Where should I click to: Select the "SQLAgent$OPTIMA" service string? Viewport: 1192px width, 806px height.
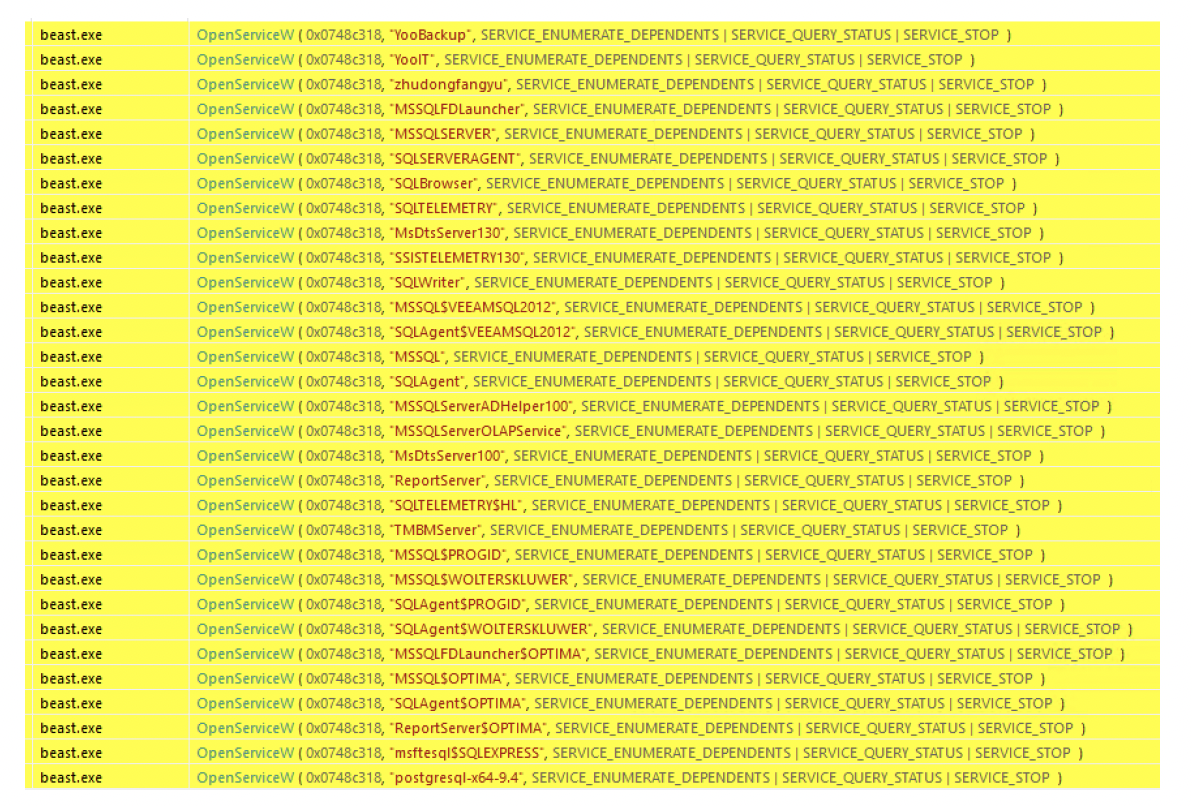click(458, 703)
